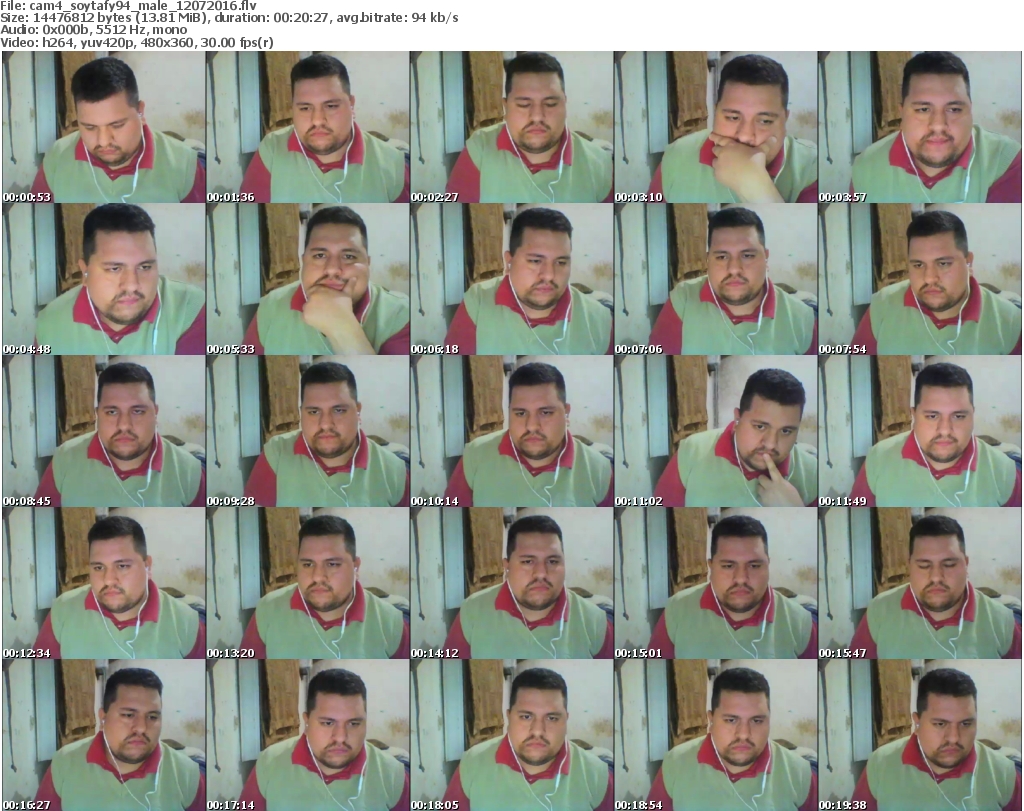1024x811 pixels.
Task: Click the file name line in header
Action: [129, 6]
